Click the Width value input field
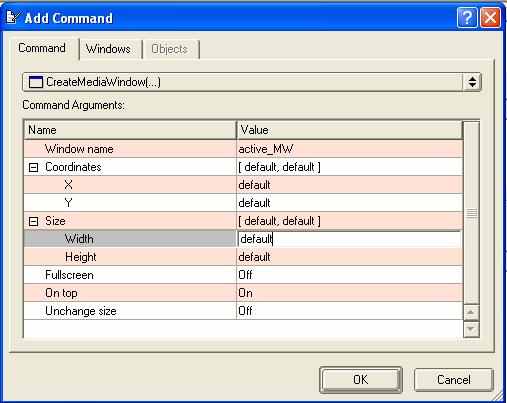 pyautogui.click(x=349, y=239)
